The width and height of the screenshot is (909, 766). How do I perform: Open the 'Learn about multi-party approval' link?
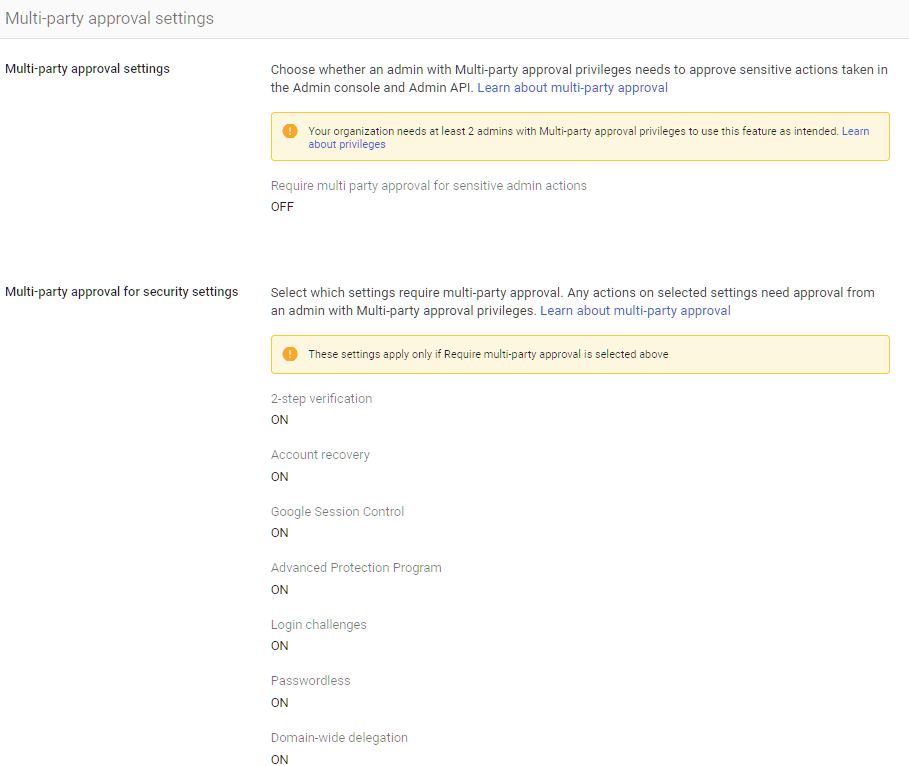point(572,87)
